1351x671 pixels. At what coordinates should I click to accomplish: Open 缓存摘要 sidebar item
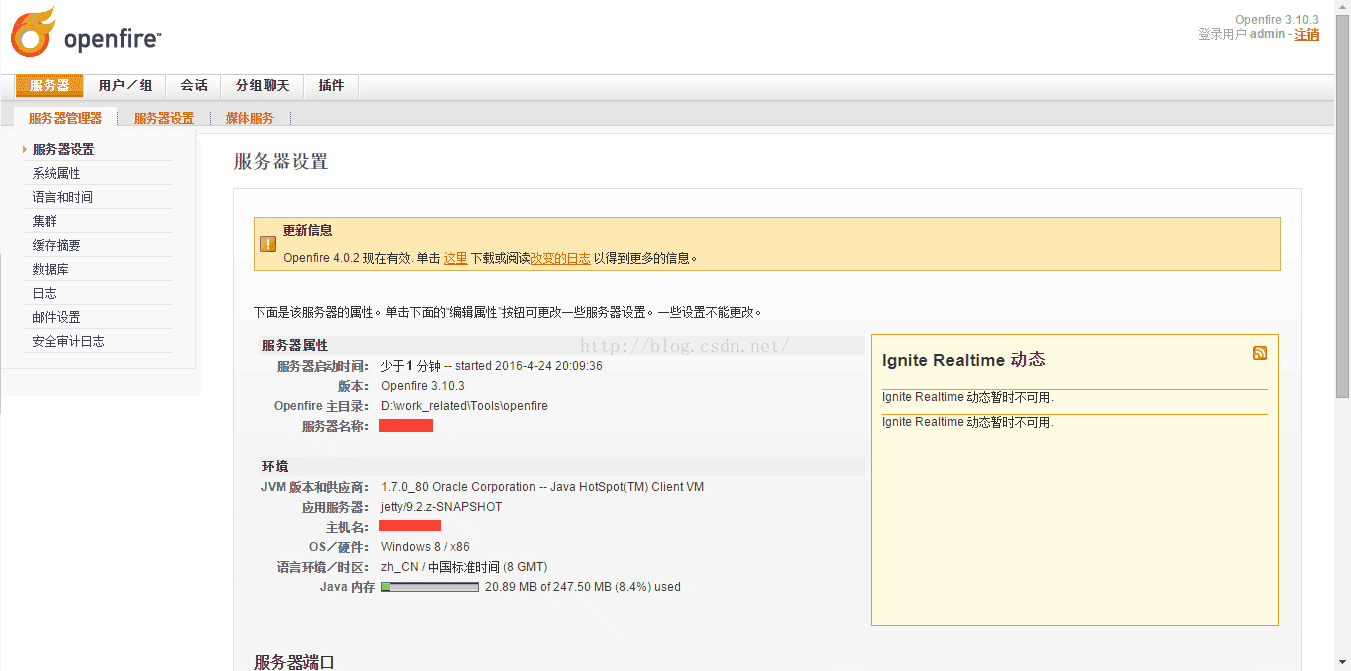56,245
